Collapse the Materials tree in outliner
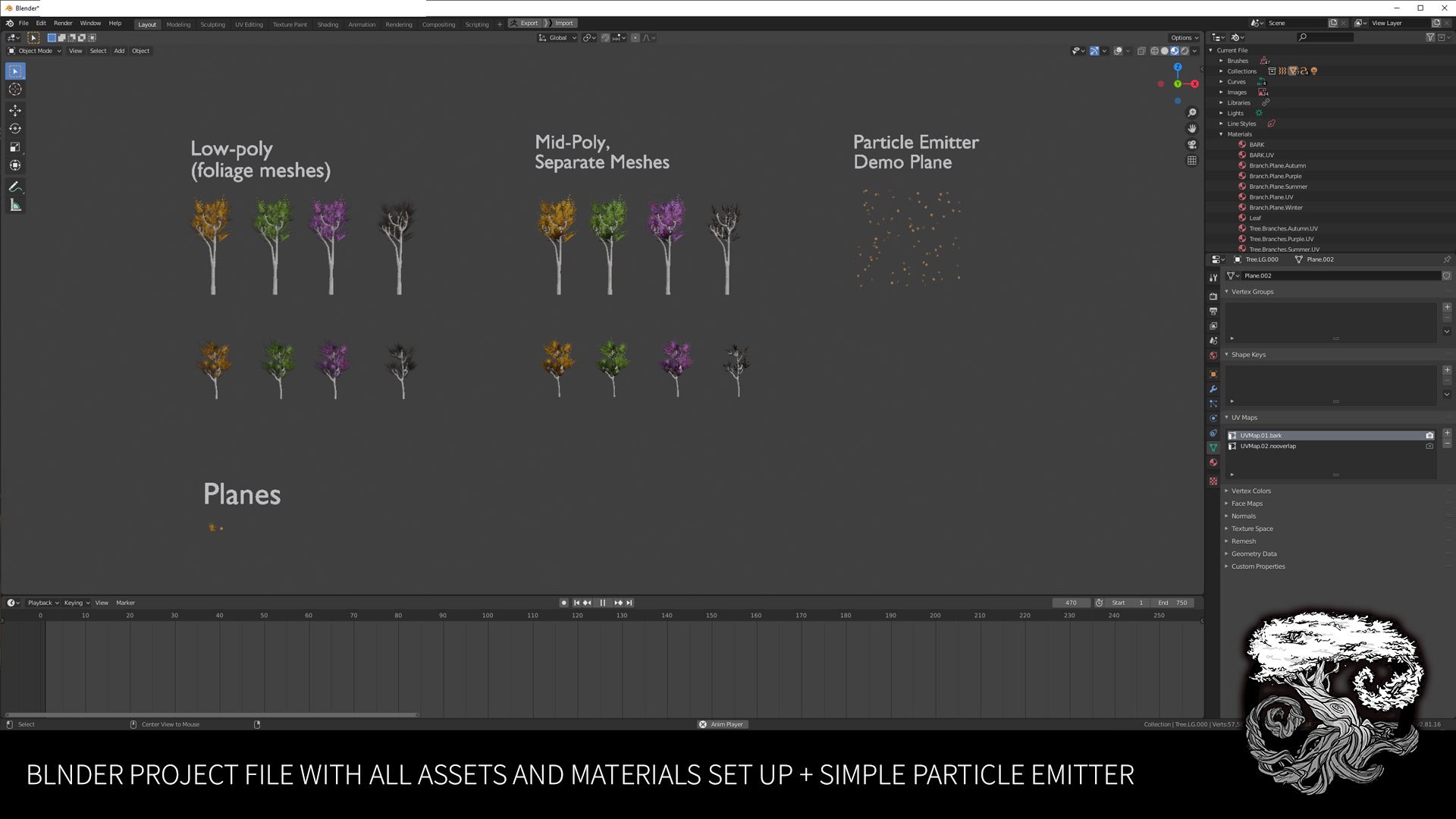 tap(1222, 134)
